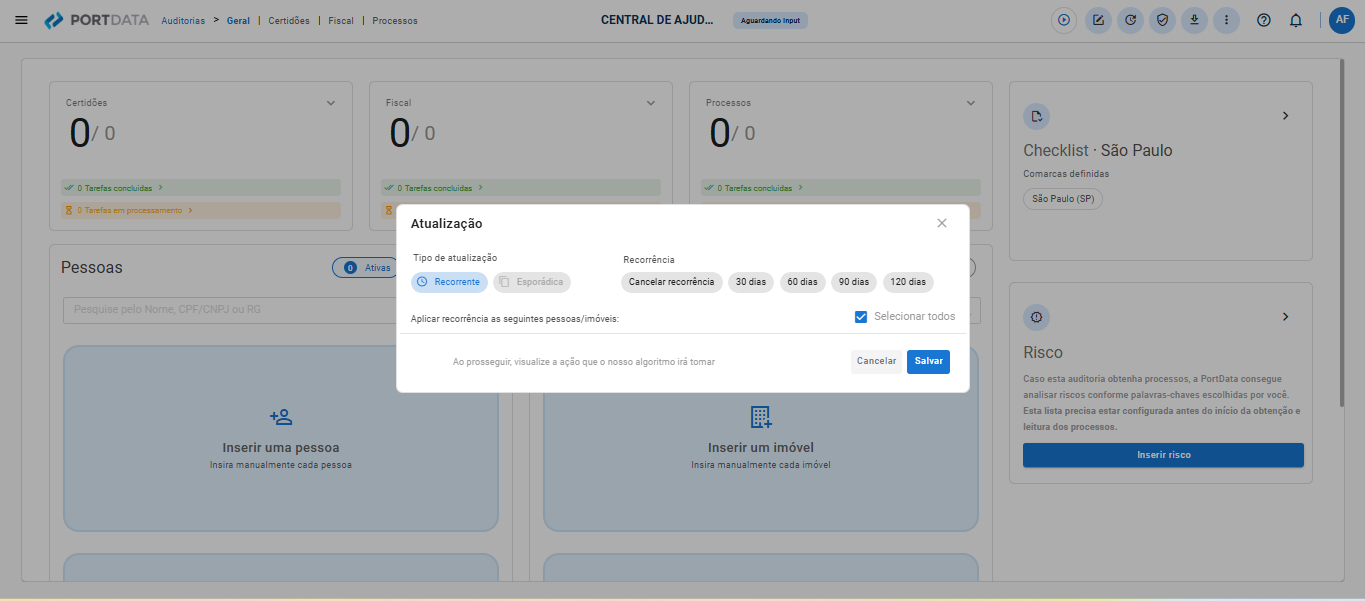1365x601 pixels.
Task: Open the AF user avatar
Action: click(1342, 20)
